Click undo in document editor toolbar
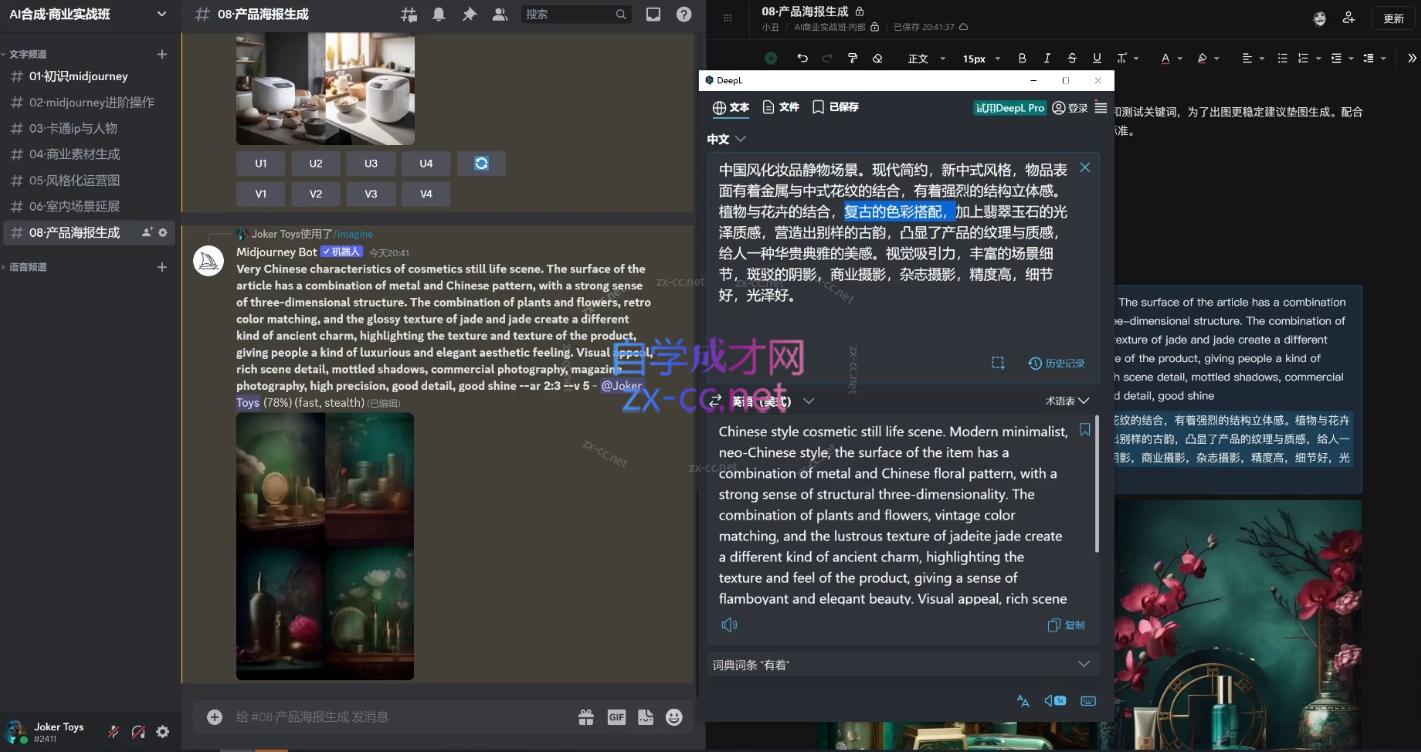Image resolution: width=1421 pixels, height=752 pixels. point(802,59)
